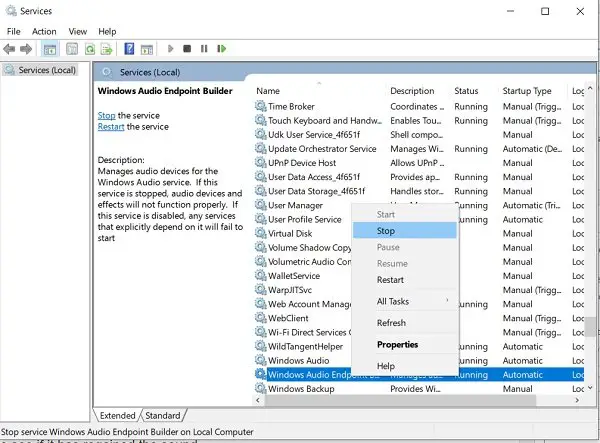Viewport: 600px width, 443px height.
Task: Sort by the Name column header
Action: 268,91
